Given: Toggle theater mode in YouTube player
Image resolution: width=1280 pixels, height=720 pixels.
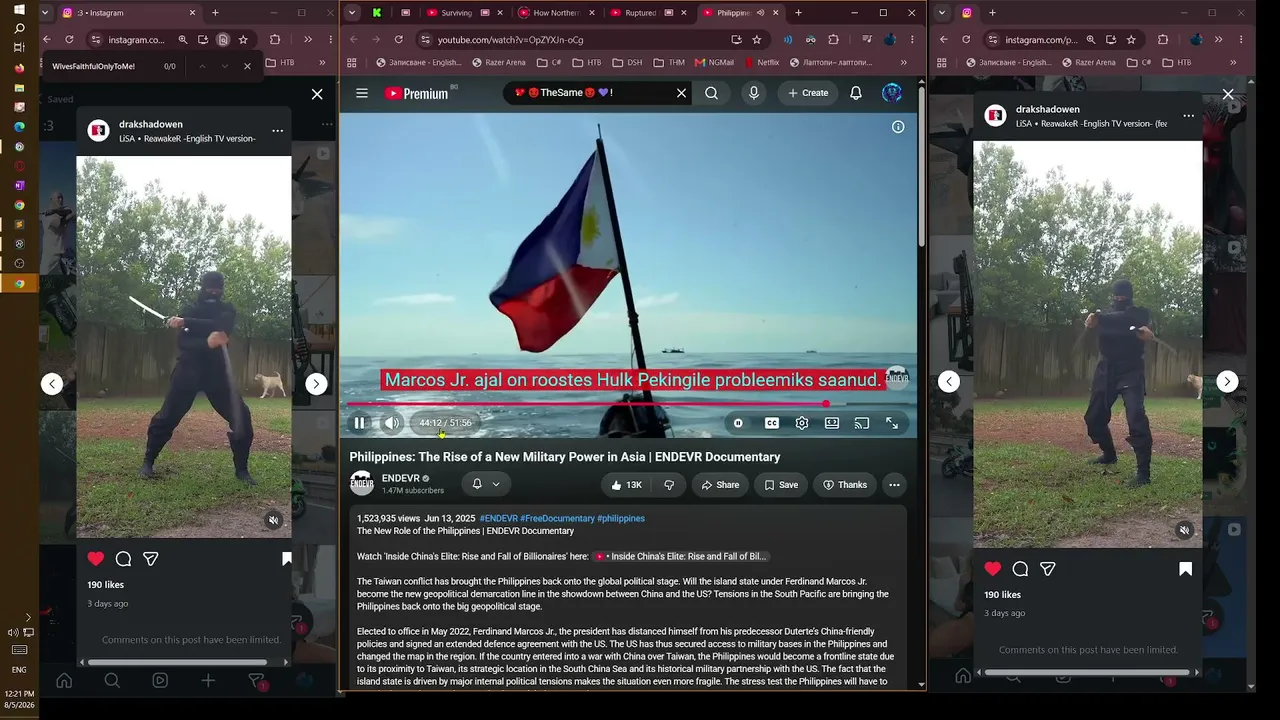Looking at the screenshot, I should (832, 423).
